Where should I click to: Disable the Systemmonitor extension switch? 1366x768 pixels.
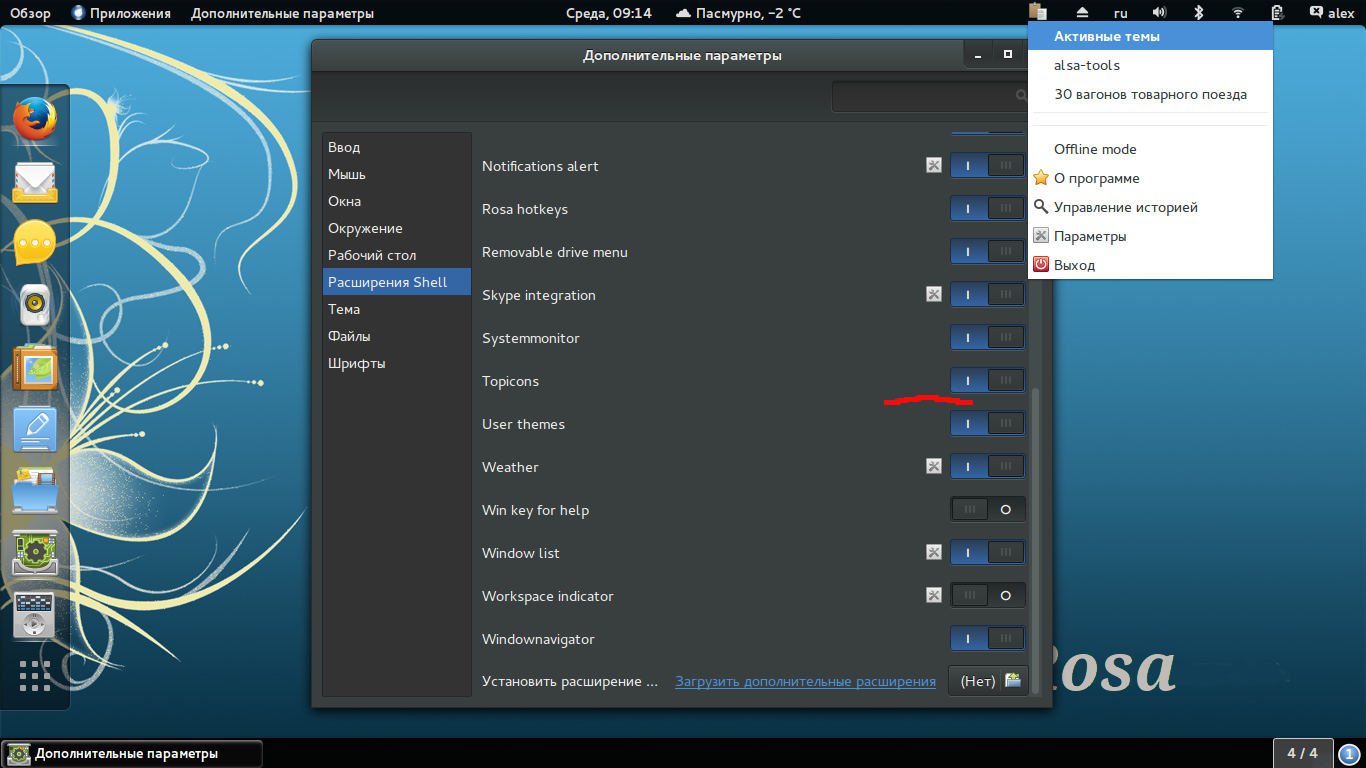click(x=987, y=338)
